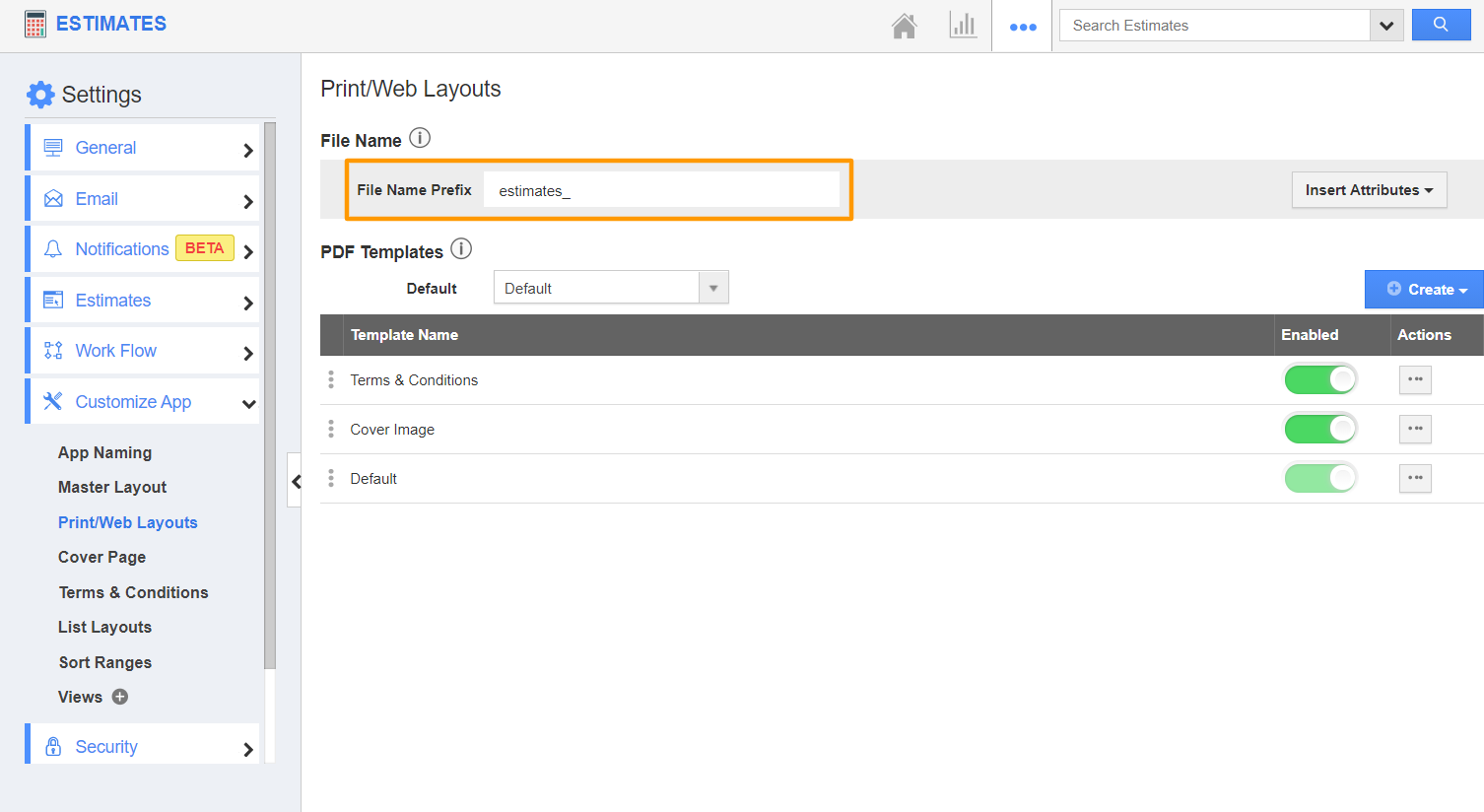Open actions menu for Terms & Conditions template
Viewport: 1484px width, 812px height.
(x=1415, y=379)
